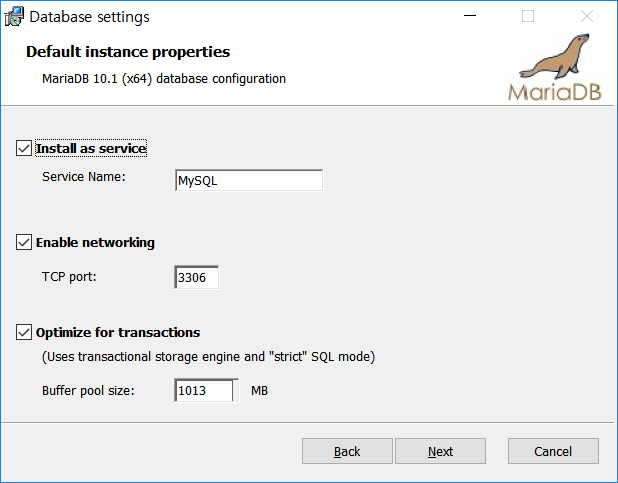This screenshot has width=618, height=483.
Task: Click the "TCP port:" label
Action: pyautogui.click(x=69, y=277)
